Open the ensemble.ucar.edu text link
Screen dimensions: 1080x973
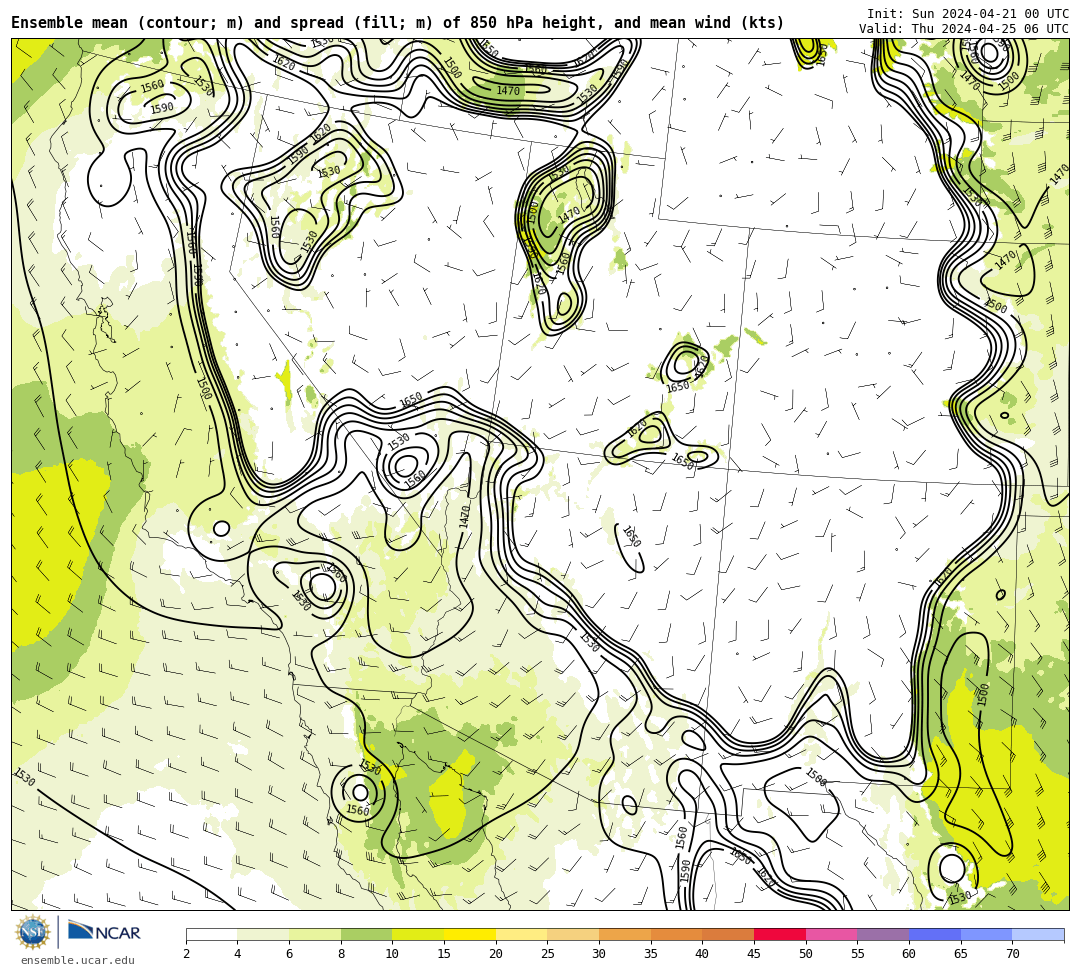[78, 960]
